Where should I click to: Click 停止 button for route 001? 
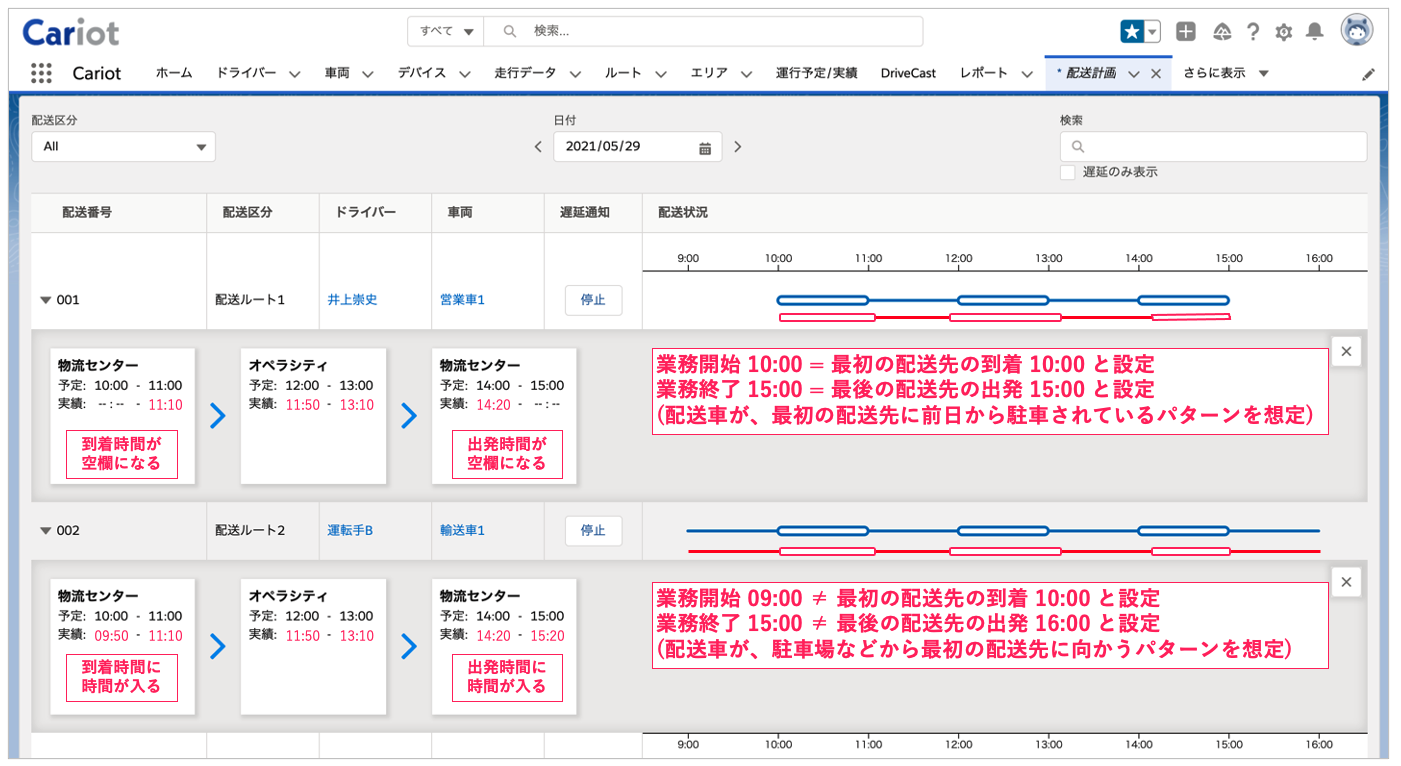point(593,300)
